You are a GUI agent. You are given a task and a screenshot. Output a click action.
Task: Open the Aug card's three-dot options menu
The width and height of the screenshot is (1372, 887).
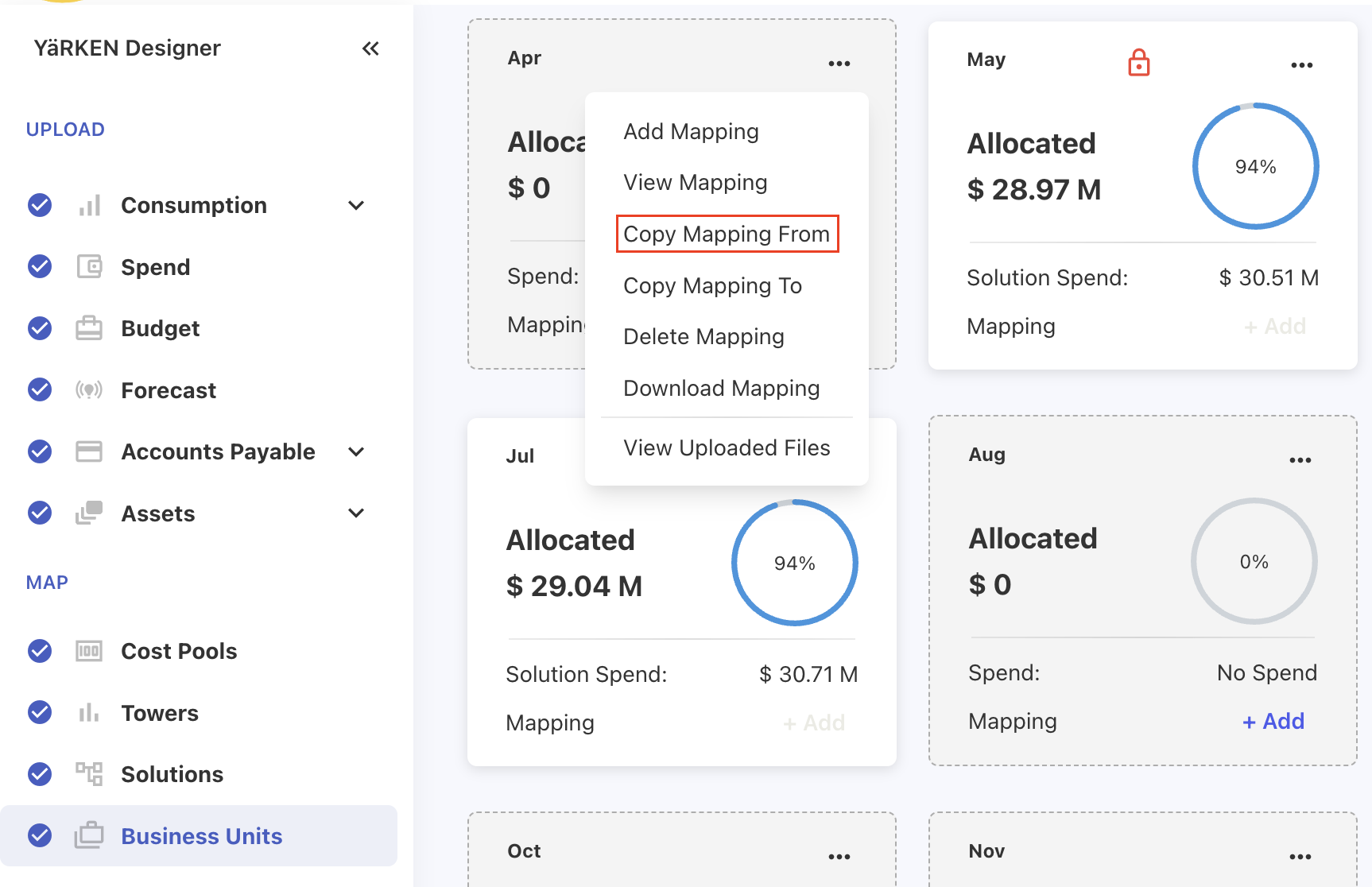[x=1300, y=460]
